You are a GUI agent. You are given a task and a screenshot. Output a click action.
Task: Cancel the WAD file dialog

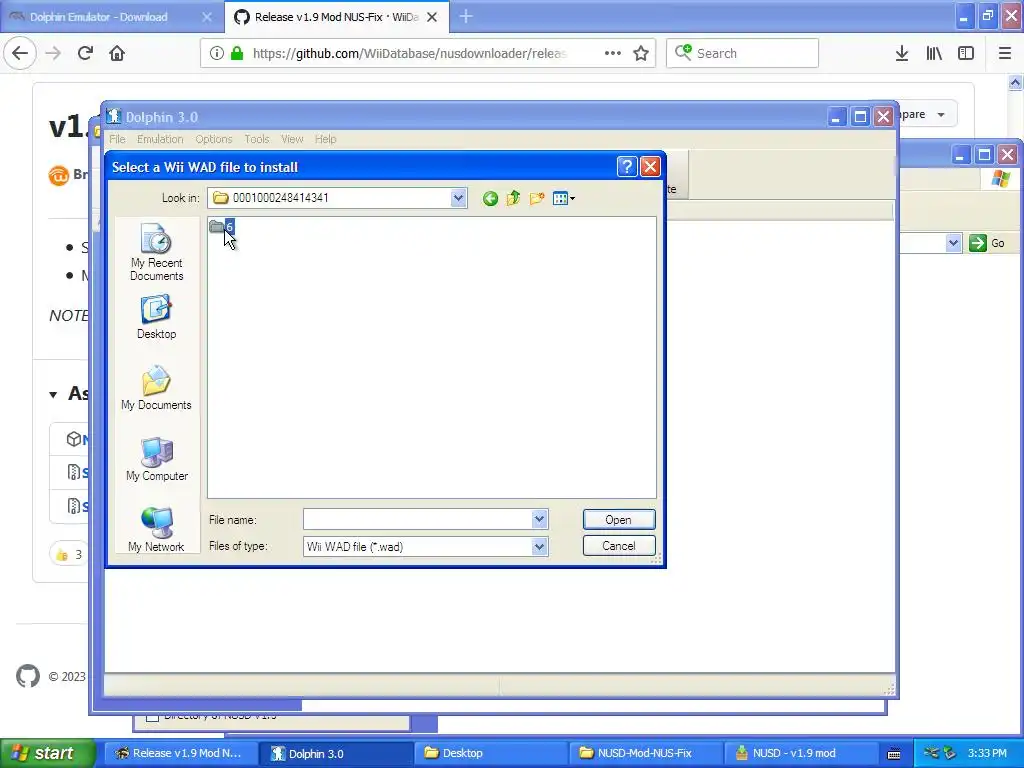click(618, 546)
